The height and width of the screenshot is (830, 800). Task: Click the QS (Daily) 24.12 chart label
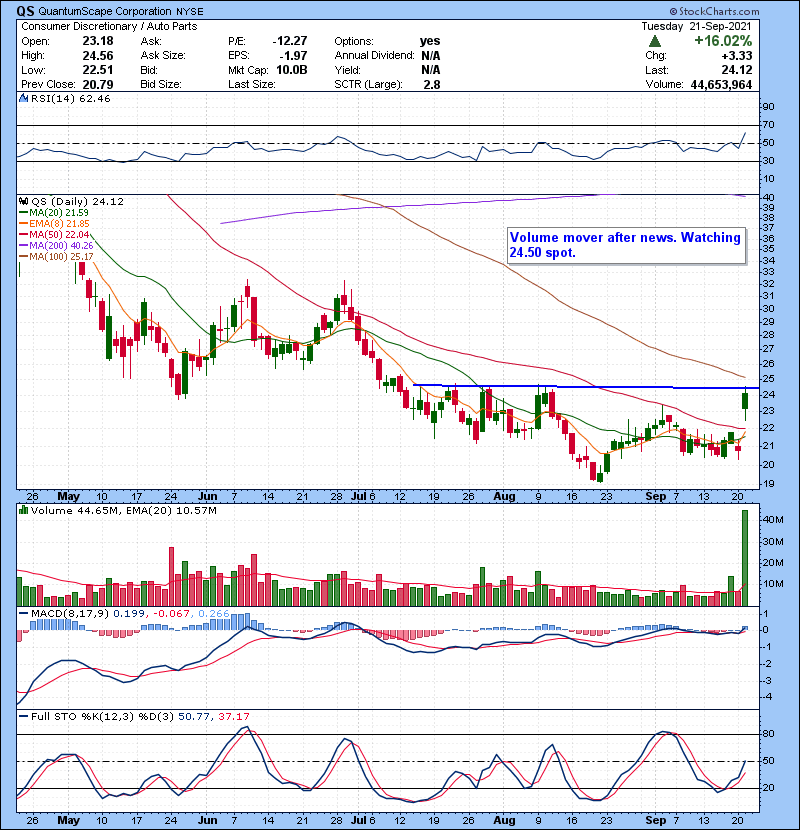pos(77,201)
